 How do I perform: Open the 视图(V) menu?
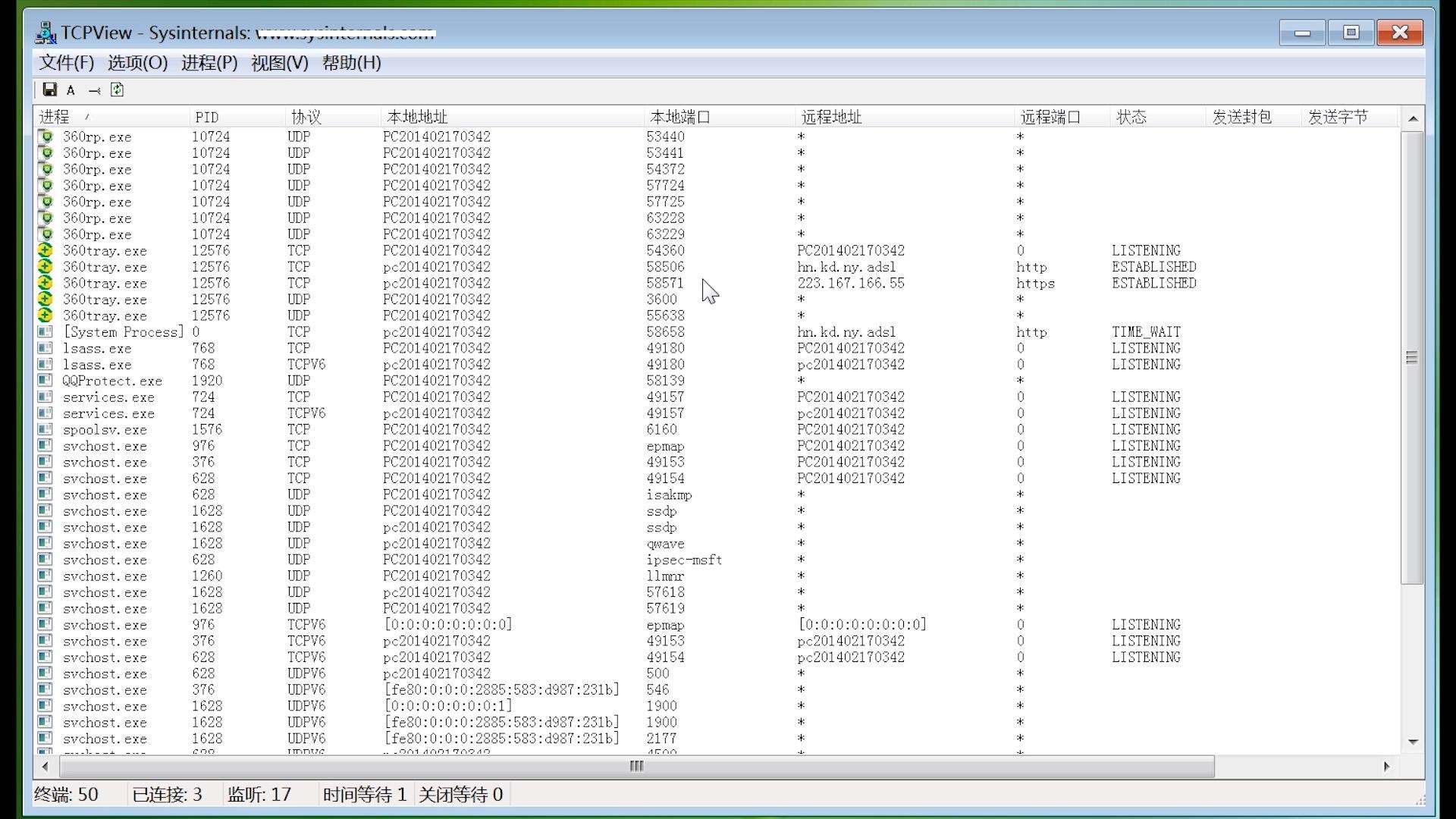280,63
